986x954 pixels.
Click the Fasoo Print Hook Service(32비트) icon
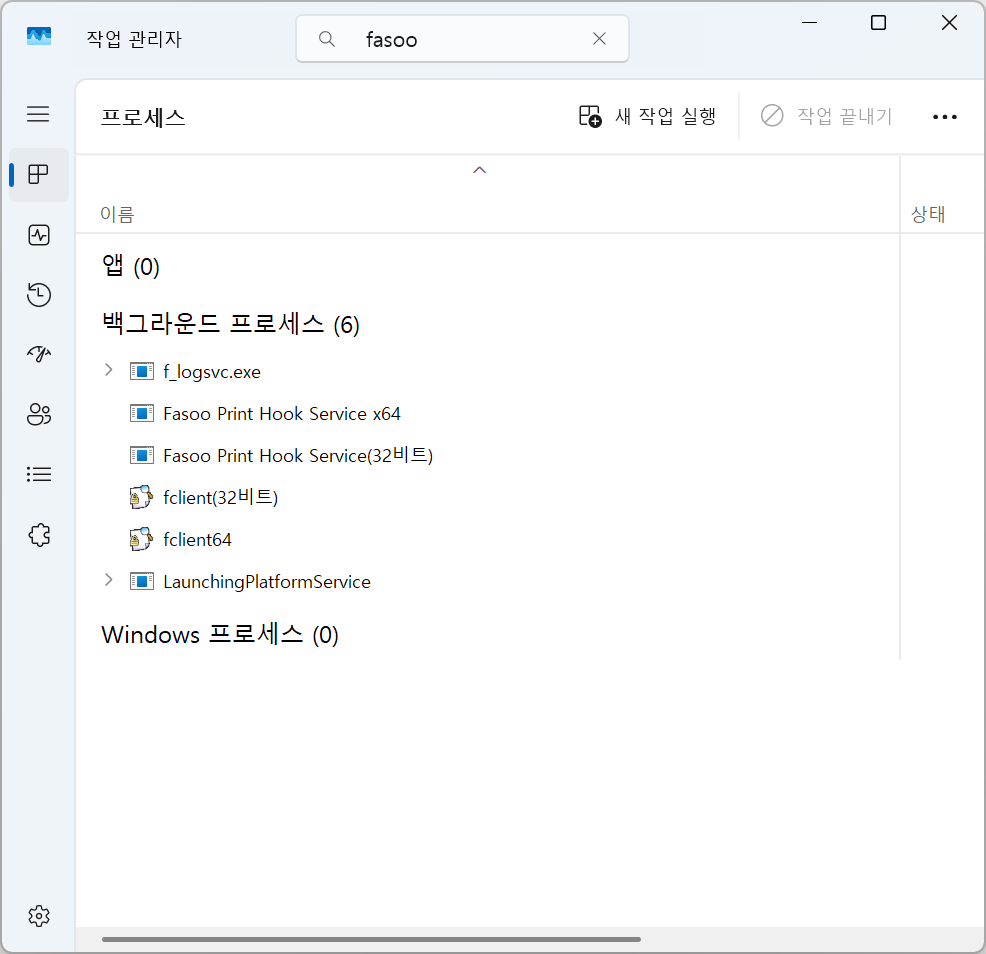141,455
